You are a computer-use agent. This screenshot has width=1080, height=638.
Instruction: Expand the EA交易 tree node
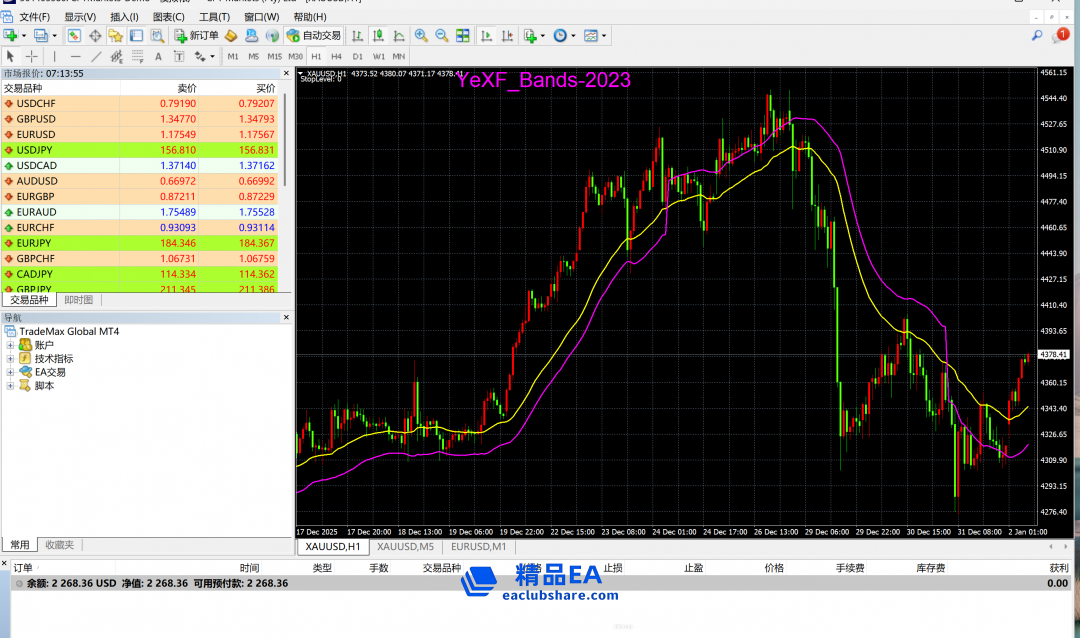[11, 372]
